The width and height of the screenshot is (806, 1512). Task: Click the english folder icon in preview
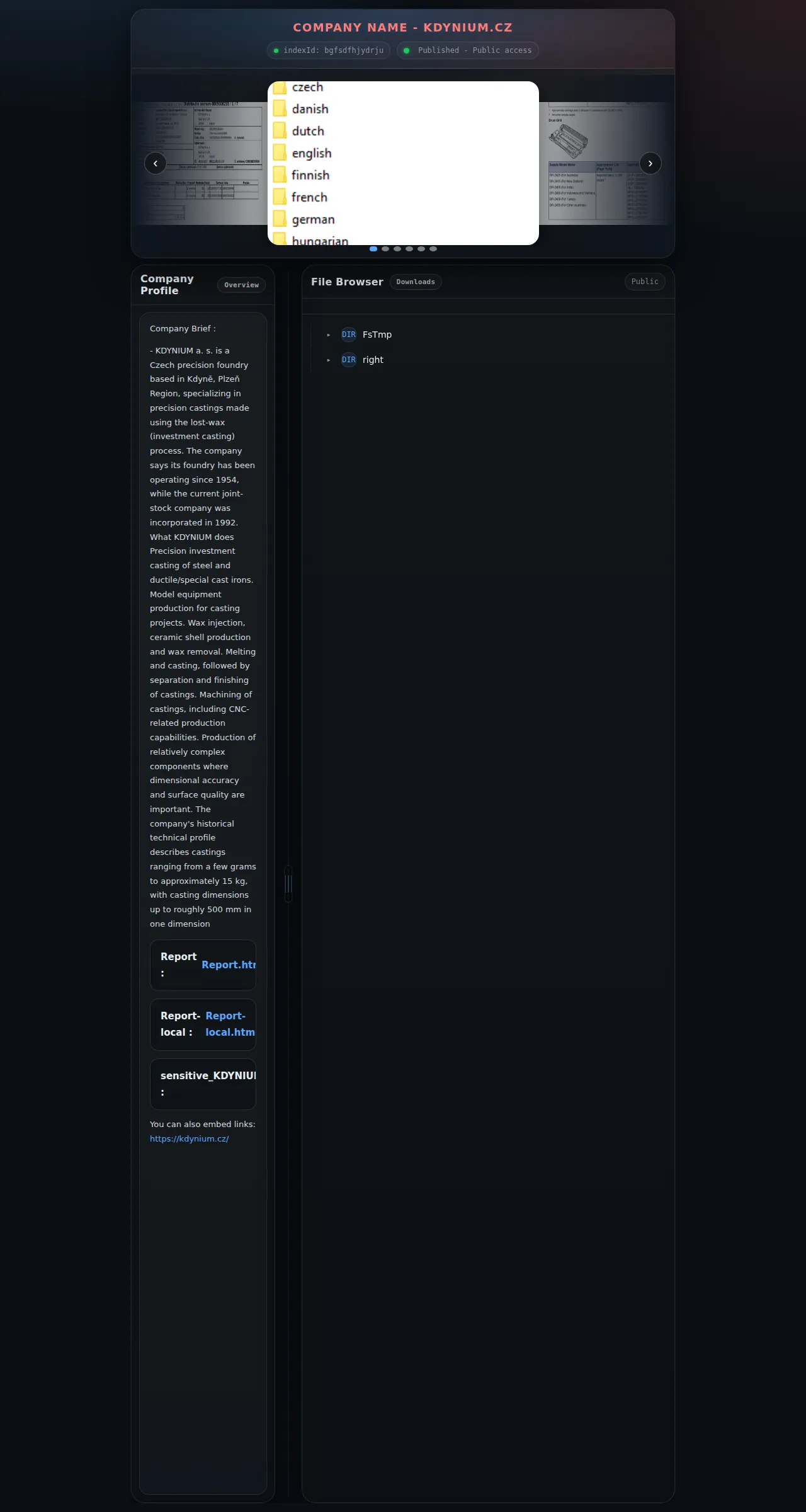click(280, 153)
